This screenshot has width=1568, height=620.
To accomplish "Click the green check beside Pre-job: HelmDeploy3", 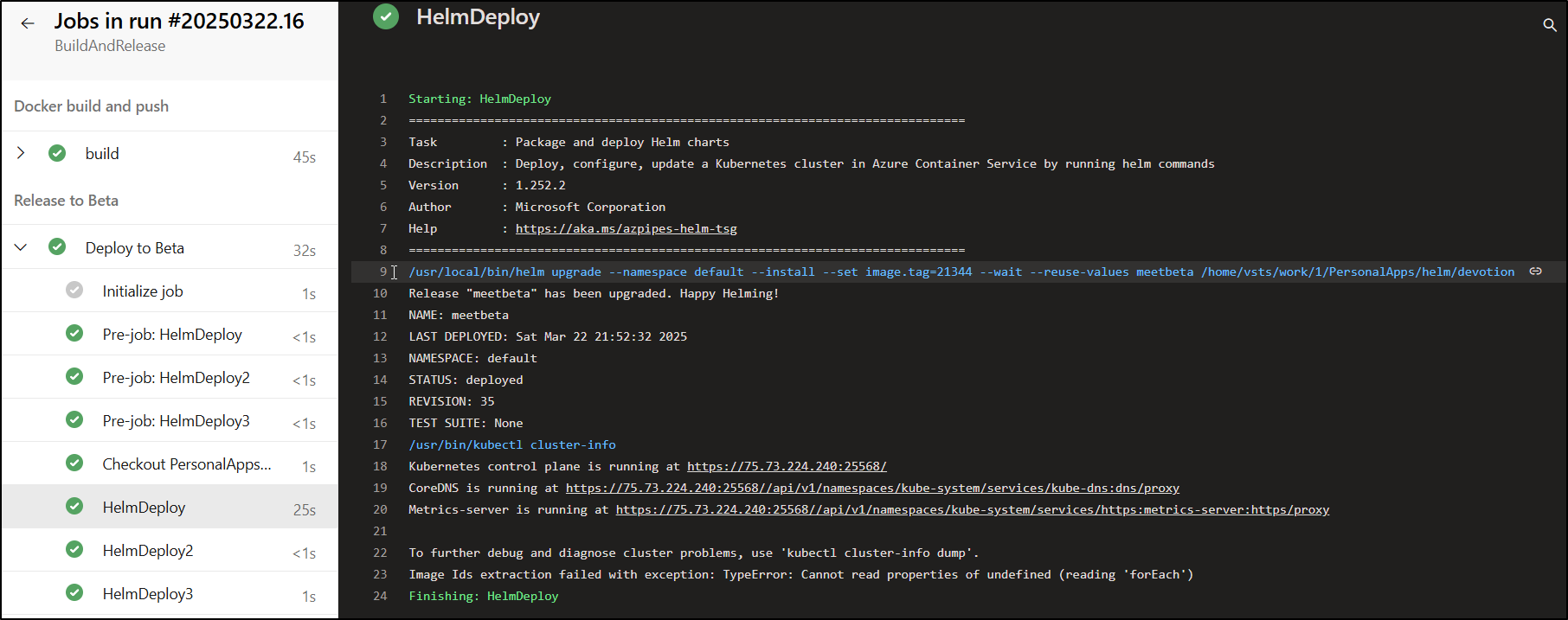I will [x=74, y=420].
